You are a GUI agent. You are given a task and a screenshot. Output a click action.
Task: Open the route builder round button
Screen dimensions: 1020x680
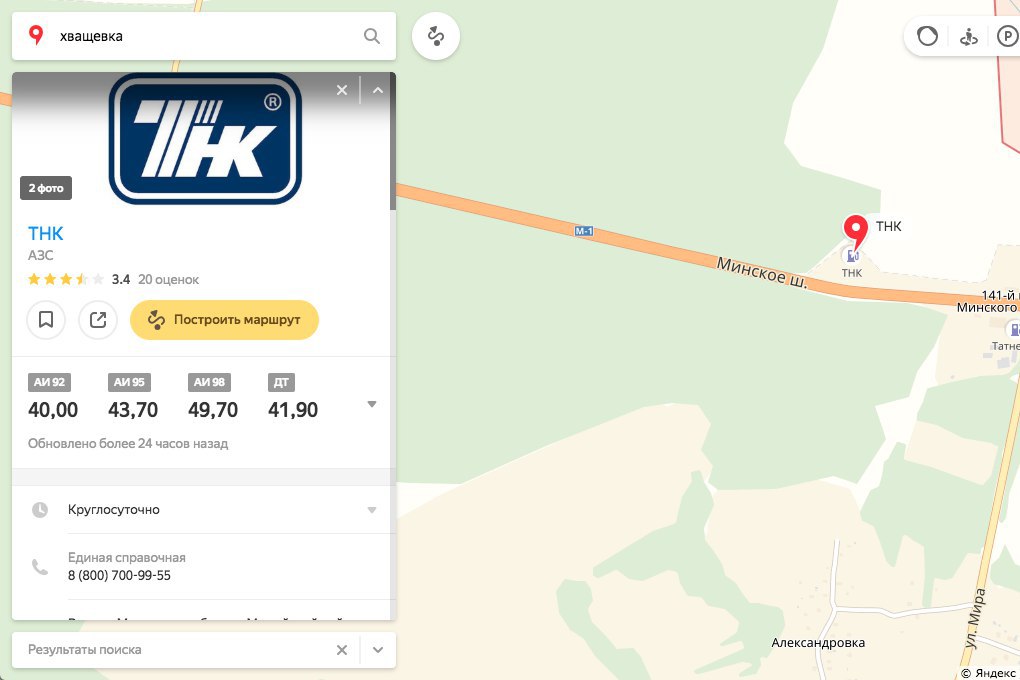coord(436,36)
